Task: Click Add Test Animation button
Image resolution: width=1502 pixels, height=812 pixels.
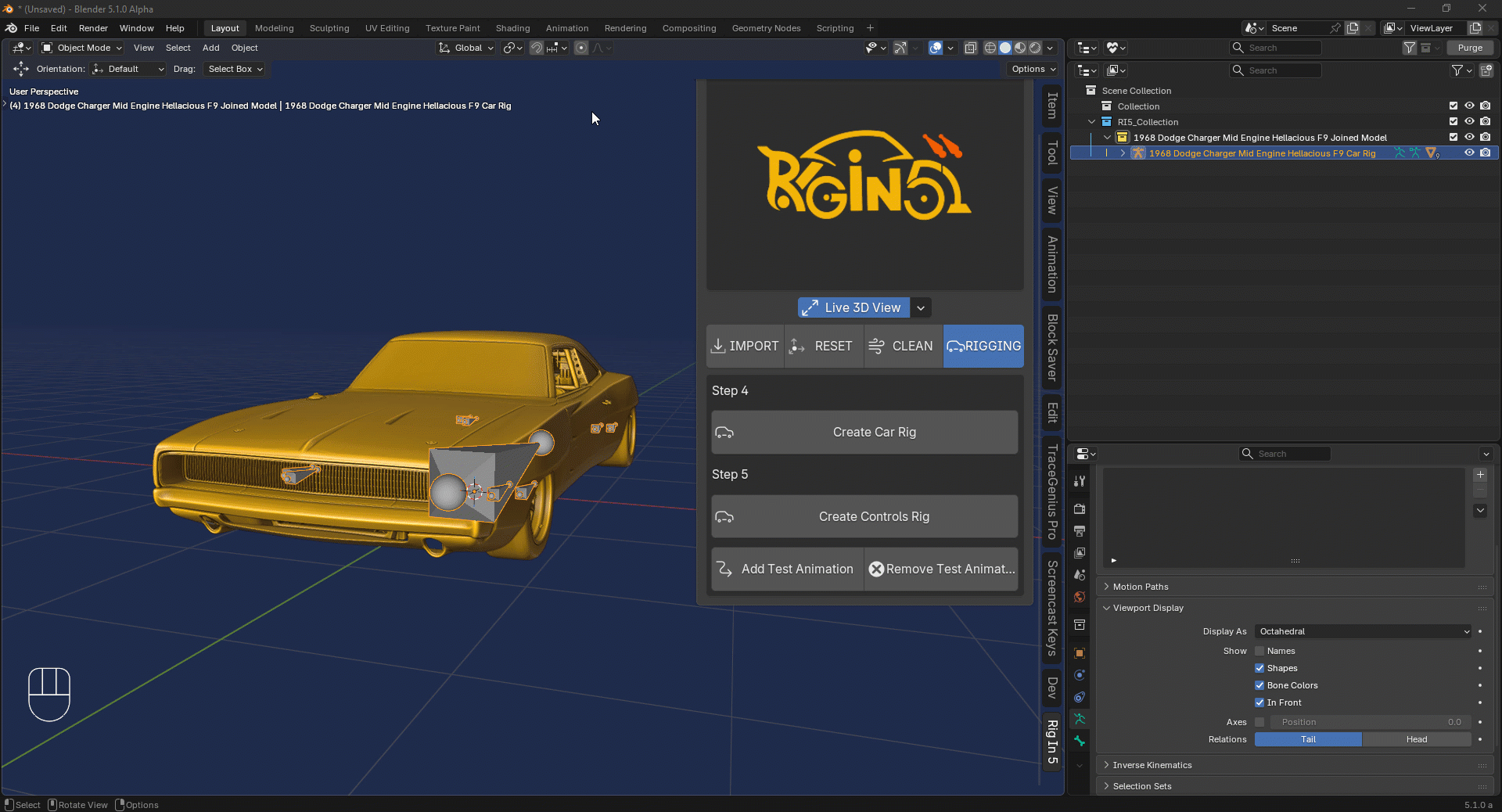Action: [x=787, y=569]
